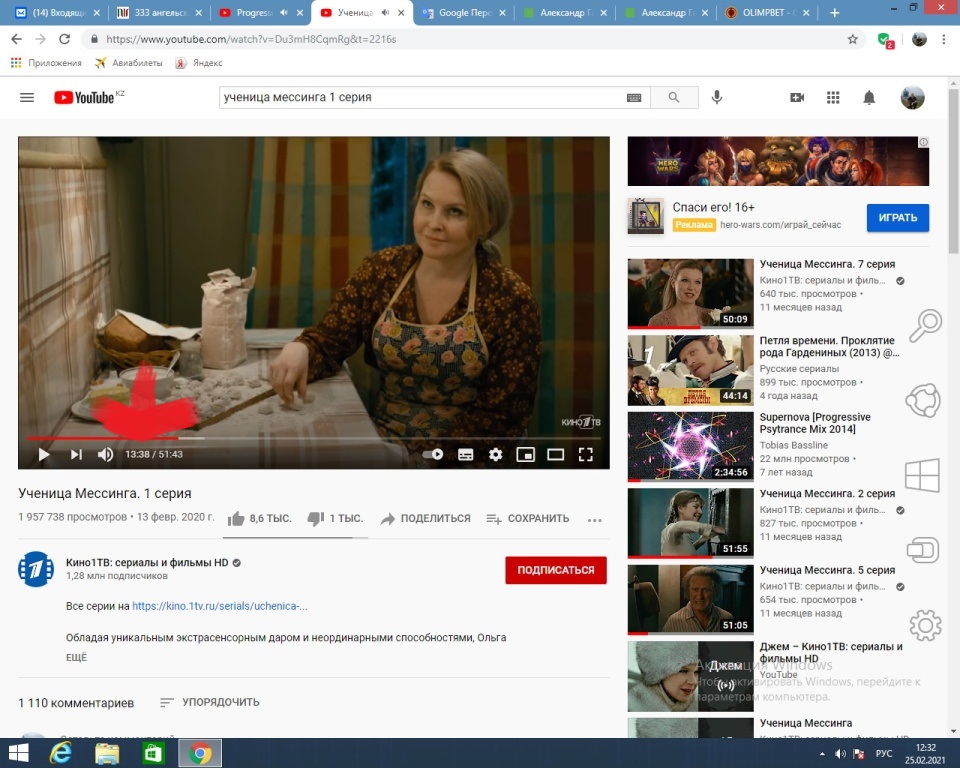Image resolution: width=960 pixels, height=768 pixels.
Task: Go back in browser history
Action: (17, 39)
